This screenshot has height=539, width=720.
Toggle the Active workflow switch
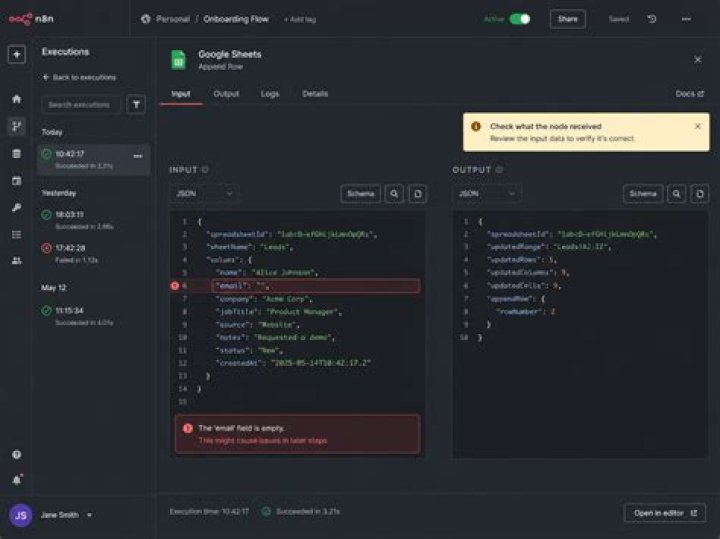point(520,19)
